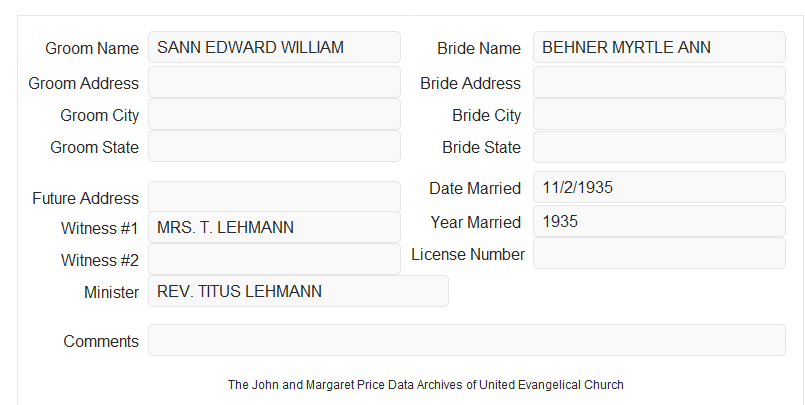
Task: Click the Bride Address text box
Action: (659, 82)
